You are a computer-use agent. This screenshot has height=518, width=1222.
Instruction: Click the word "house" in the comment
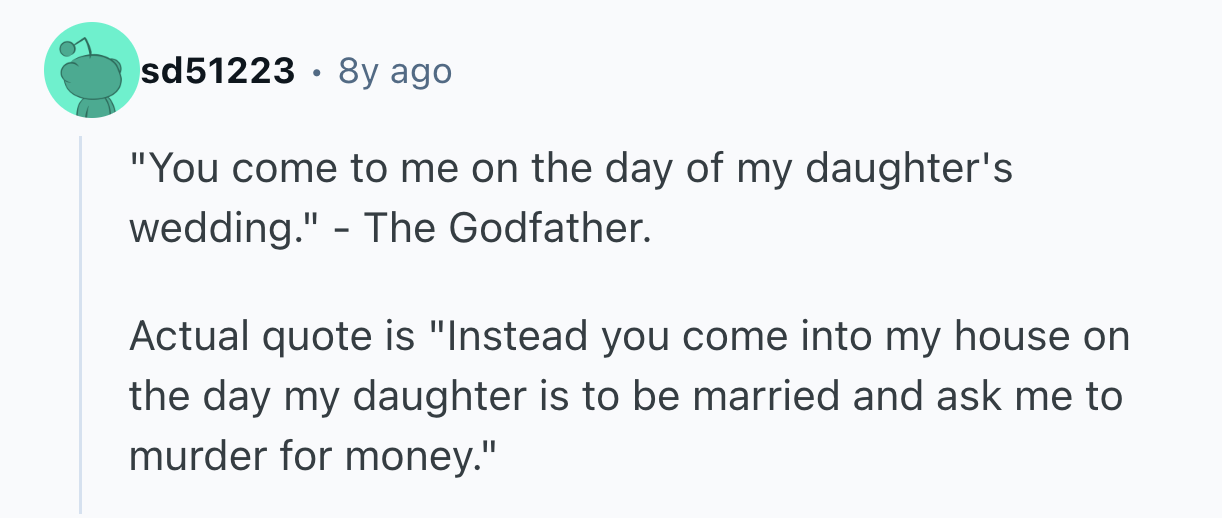pos(1006,337)
